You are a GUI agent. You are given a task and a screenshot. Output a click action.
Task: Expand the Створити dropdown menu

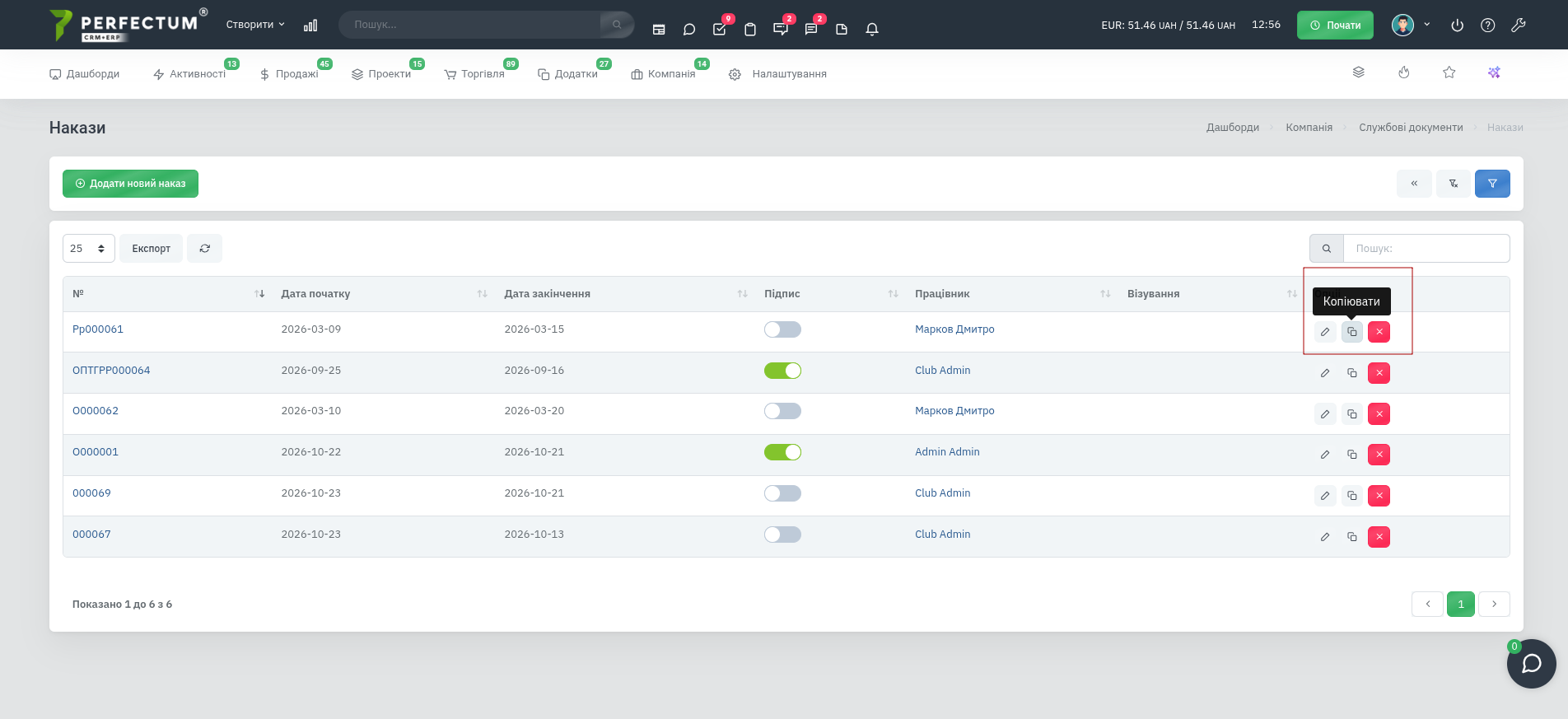(x=255, y=25)
